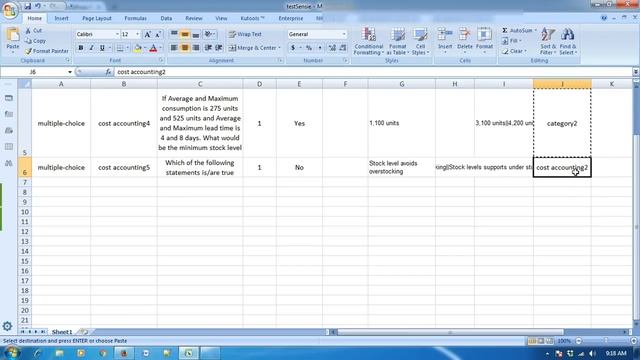
Task: Switch to the Data tab
Action: pos(166,18)
